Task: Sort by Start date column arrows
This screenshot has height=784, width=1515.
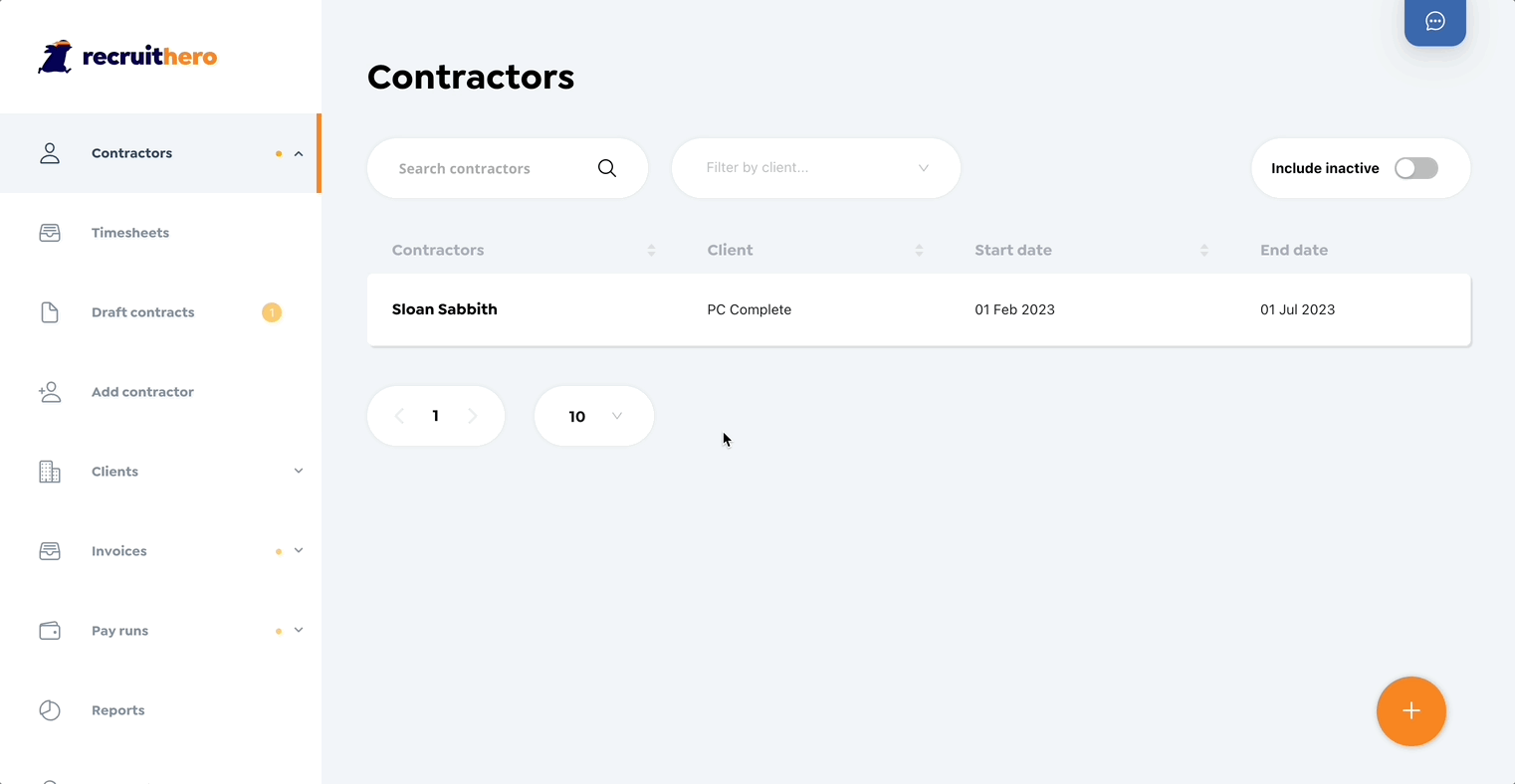Action: [x=1203, y=251]
